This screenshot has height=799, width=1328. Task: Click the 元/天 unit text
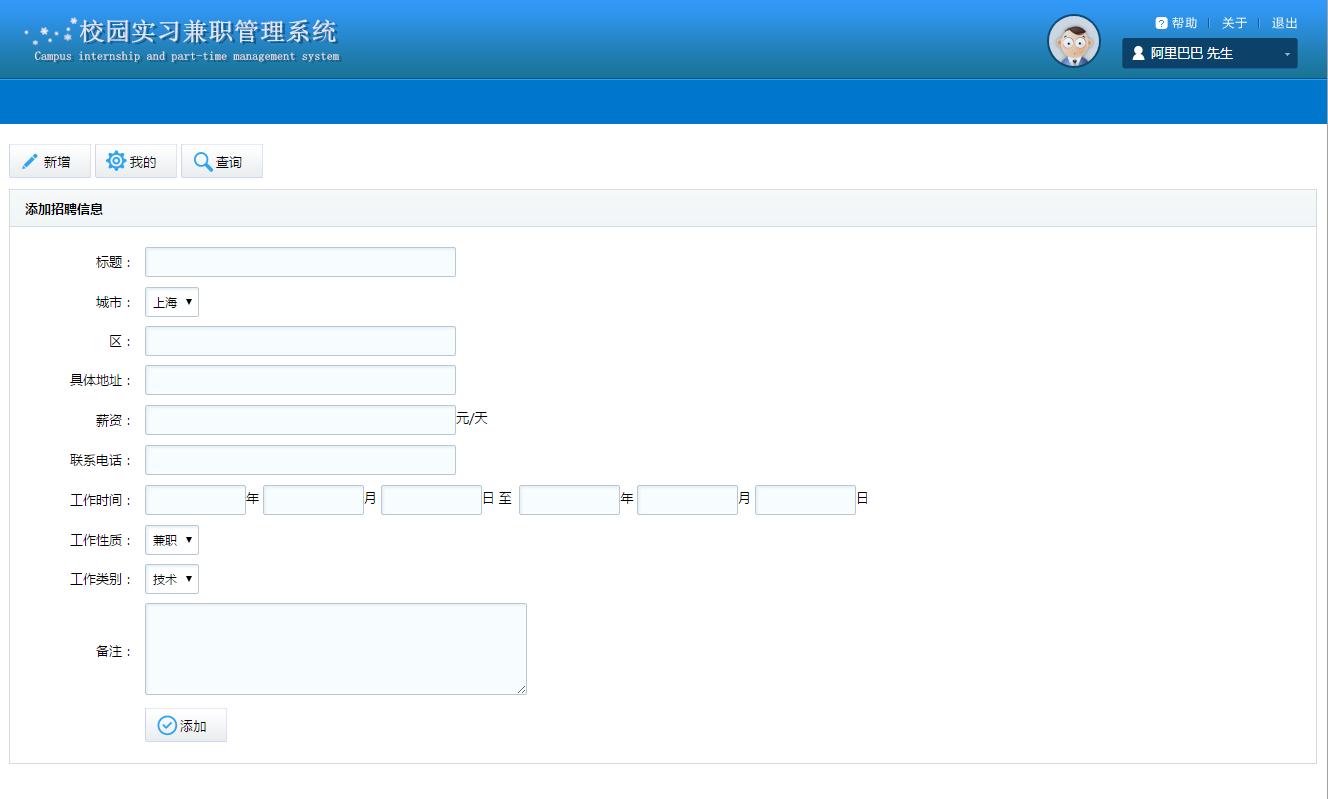[x=472, y=418]
